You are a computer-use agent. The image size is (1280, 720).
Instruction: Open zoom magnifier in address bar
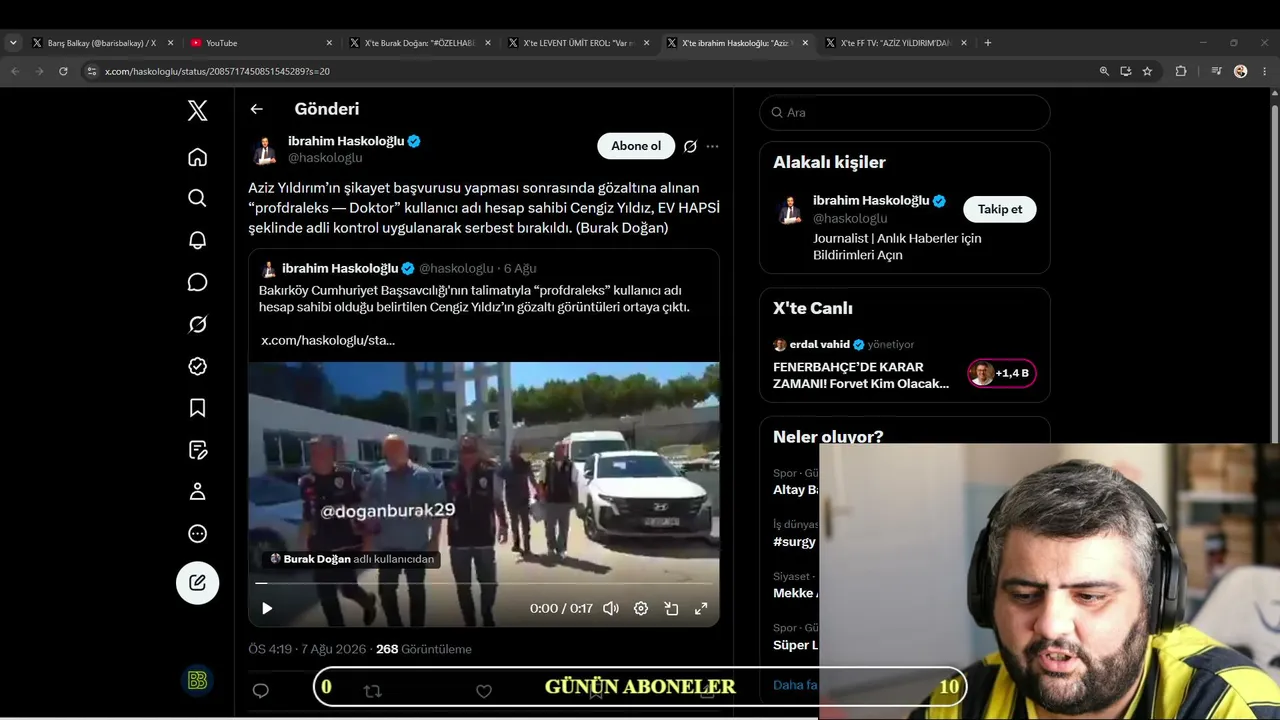click(1104, 71)
